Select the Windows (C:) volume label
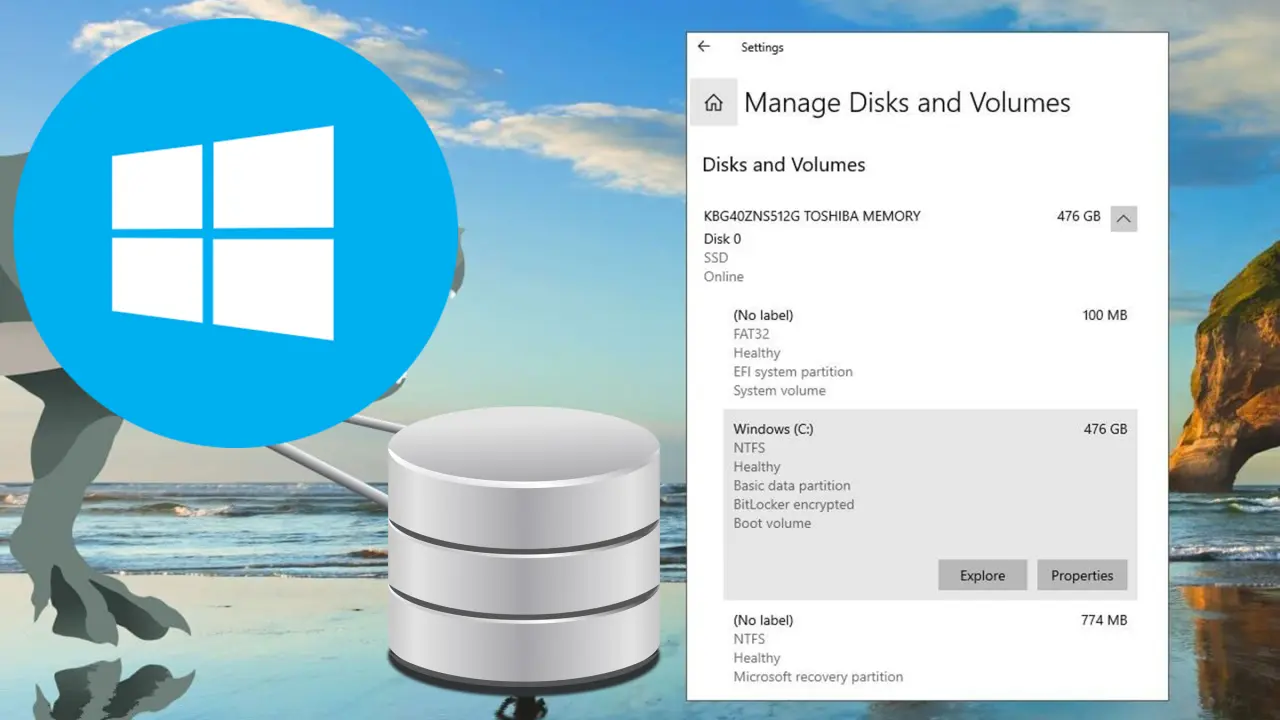 point(773,429)
